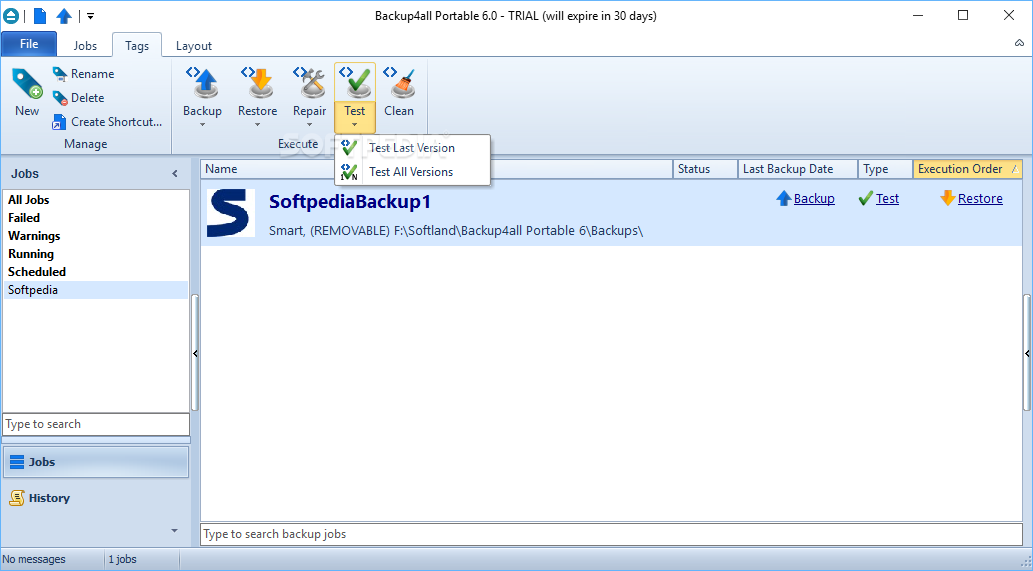Click the blue arrow beside Backup link

(x=783, y=198)
